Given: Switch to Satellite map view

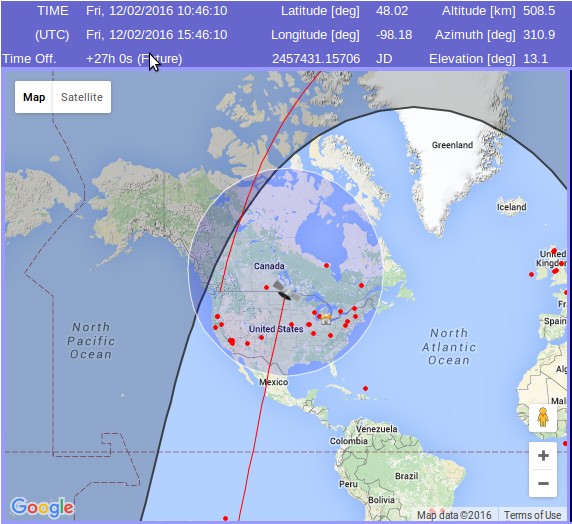Looking at the screenshot, I should click(x=82, y=97).
